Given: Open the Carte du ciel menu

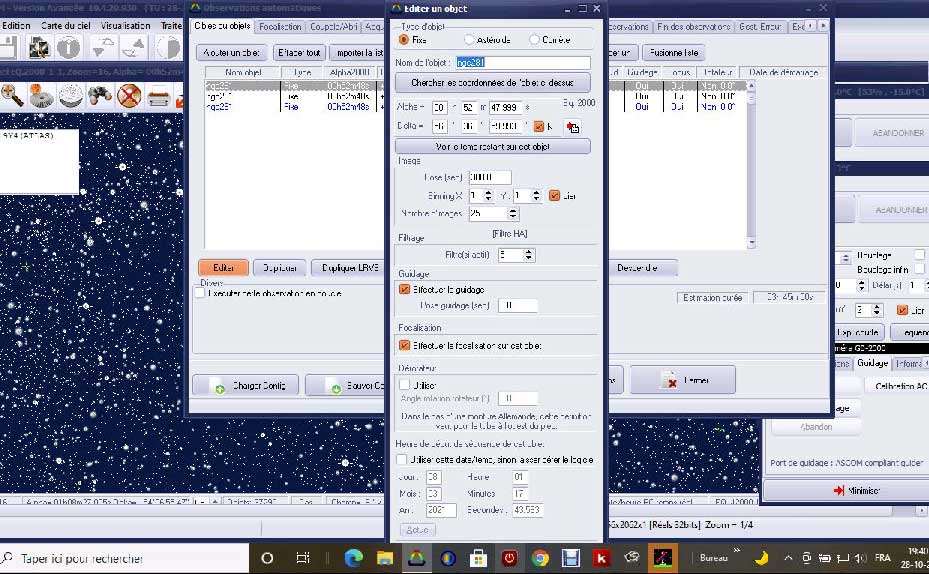Looking at the screenshot, I should point(66,26).
